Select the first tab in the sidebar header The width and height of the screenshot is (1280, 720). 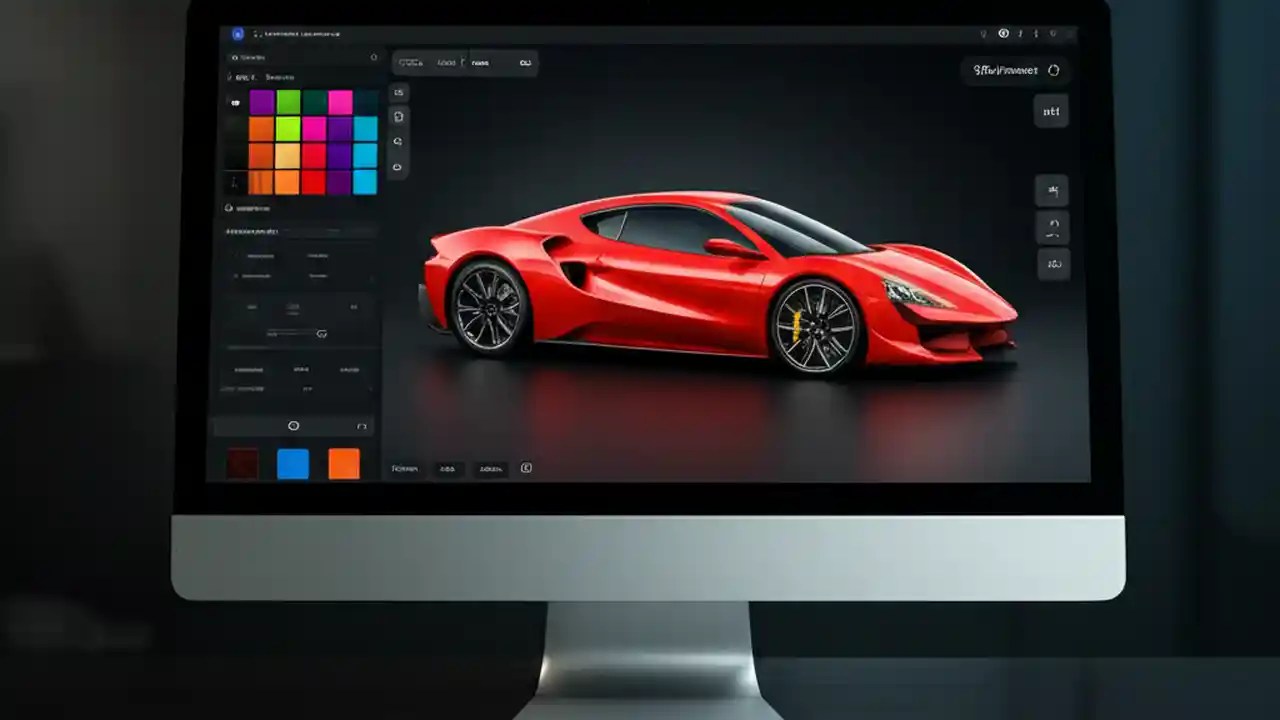pyautogui.click(x=245, y=77)
